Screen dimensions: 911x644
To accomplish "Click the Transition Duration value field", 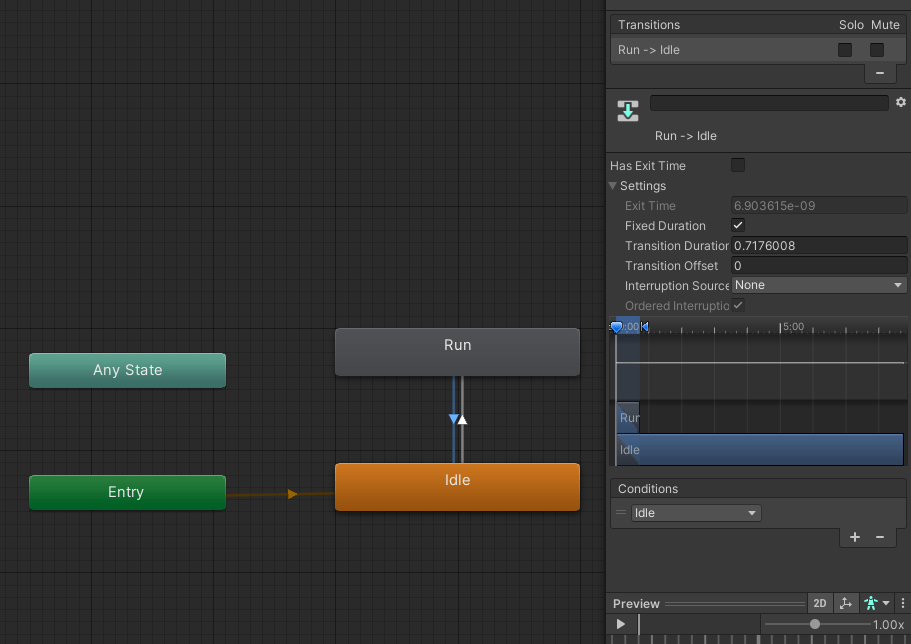I will [818, 245].
